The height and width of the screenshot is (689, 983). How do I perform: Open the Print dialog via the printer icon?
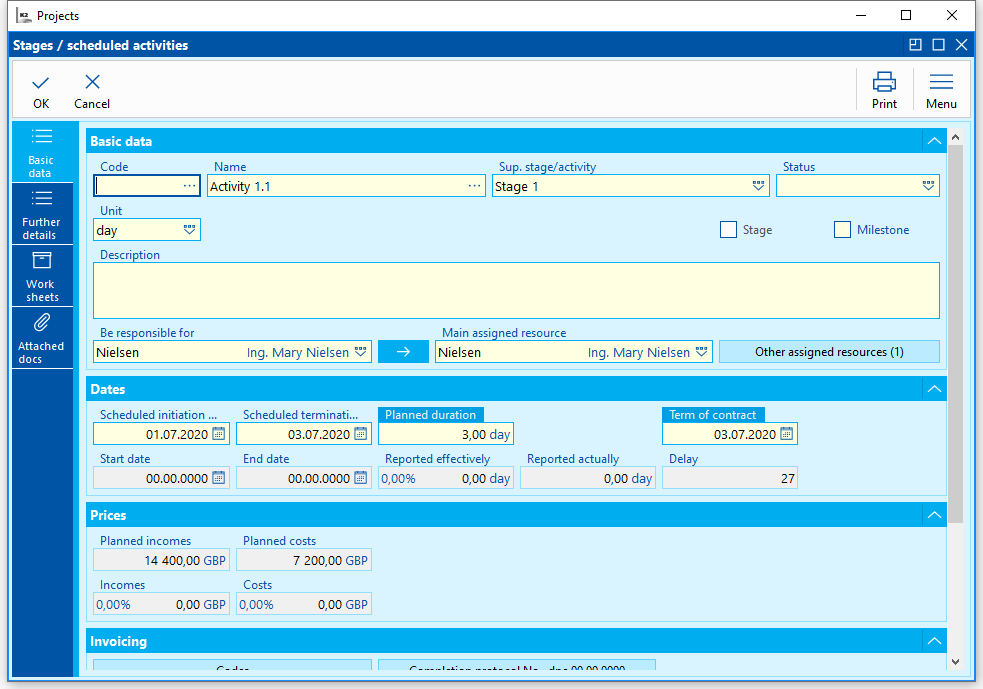click(884, 82)
